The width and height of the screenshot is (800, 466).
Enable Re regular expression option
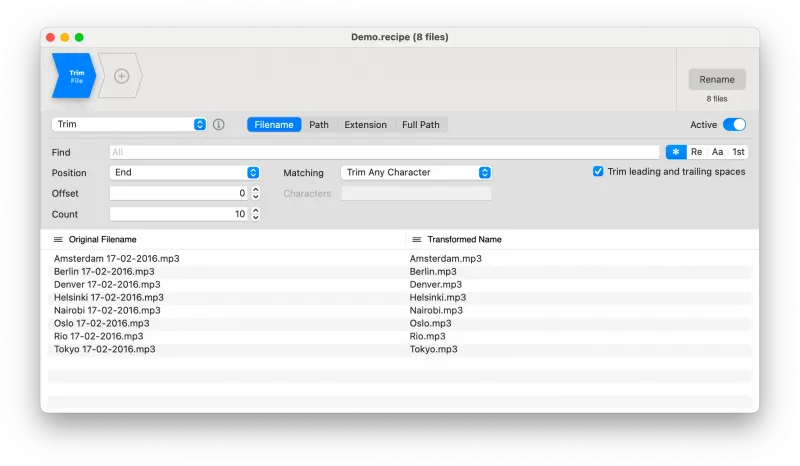pyautogui.click(x=696, y=152)
